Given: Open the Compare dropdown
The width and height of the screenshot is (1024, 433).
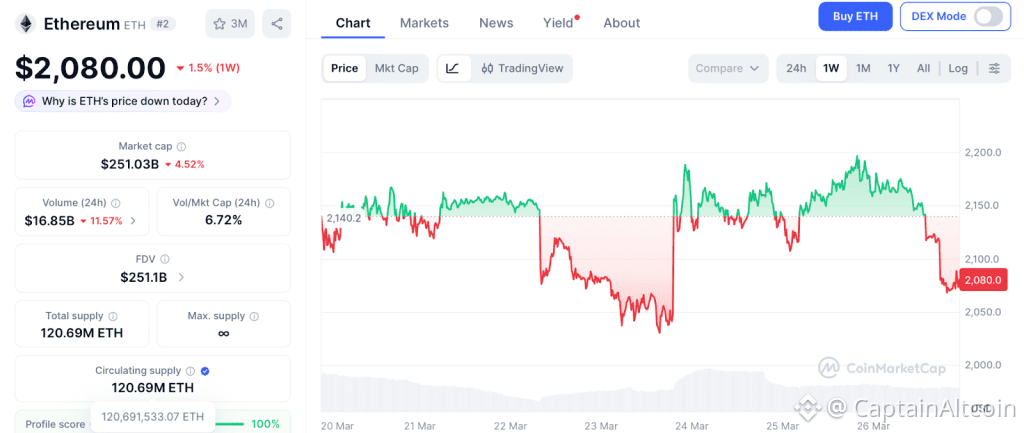Looking at the screenshot, I should point(727,68).
